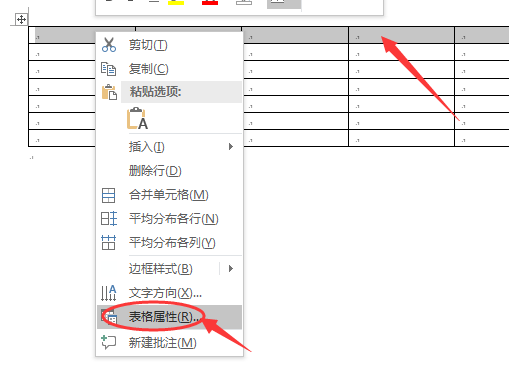This screenshot has width=509, height=370.
Task: Click the red font color swatch
Action: point(210,3)
